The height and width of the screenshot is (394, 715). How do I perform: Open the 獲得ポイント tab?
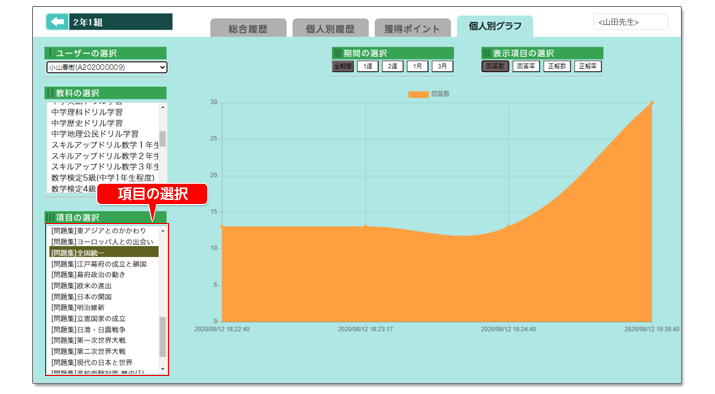tap(412, 28)
